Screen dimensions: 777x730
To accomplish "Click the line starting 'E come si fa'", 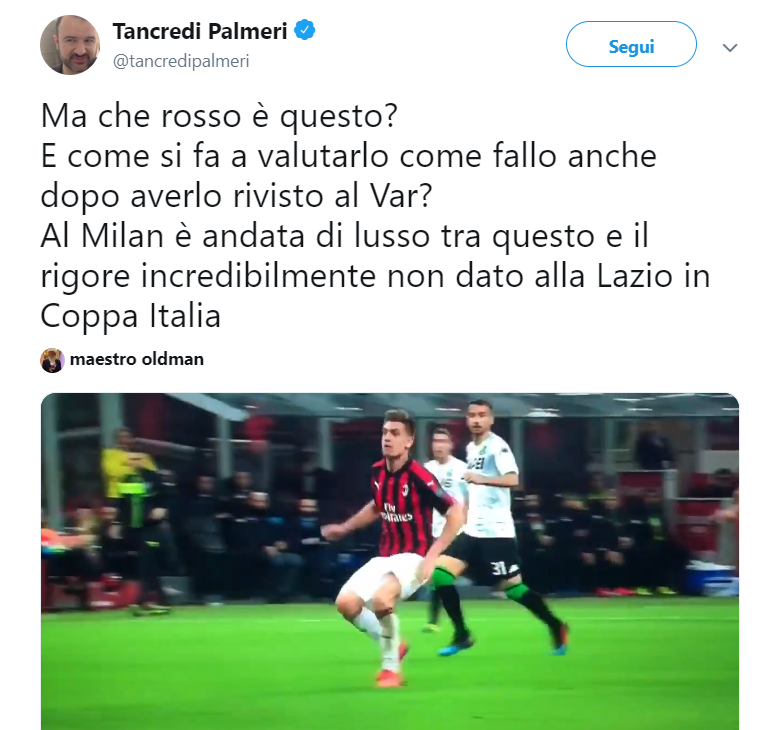I will (x=348, y=157).
